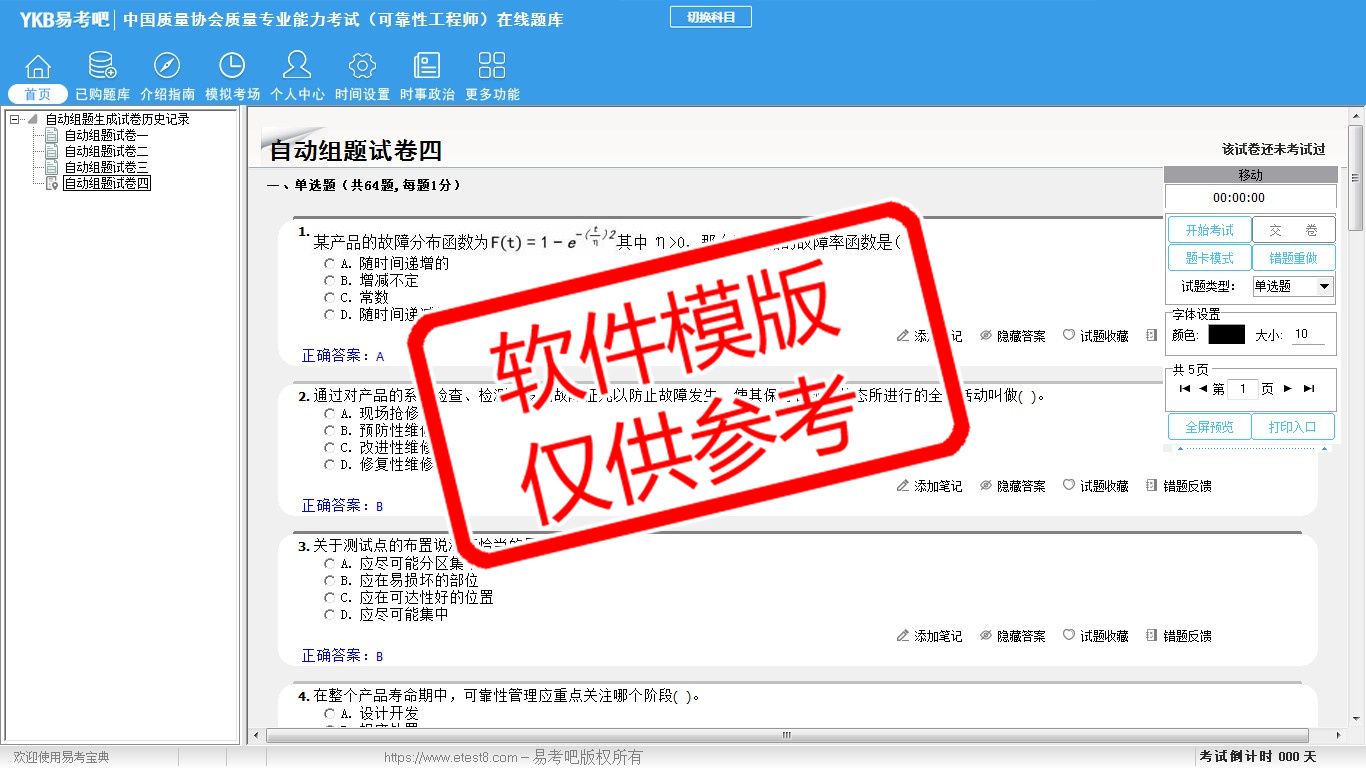1366x768 pixels.
Task: Select option A 现场抢修 in question 2
Action: (x=329, y=414)
